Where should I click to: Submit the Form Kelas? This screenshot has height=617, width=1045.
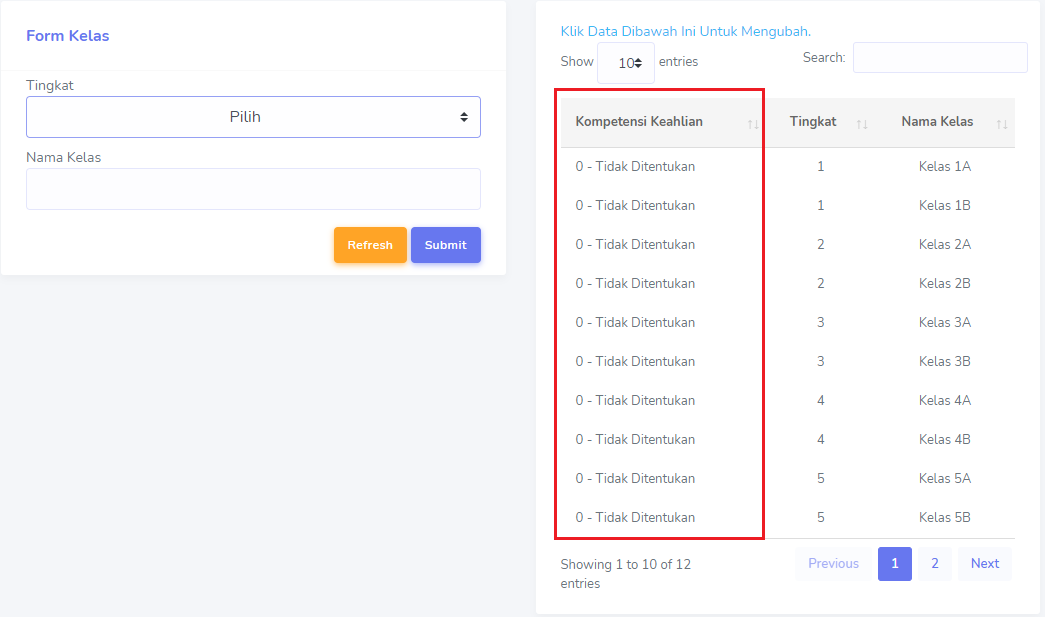[445, 245]
